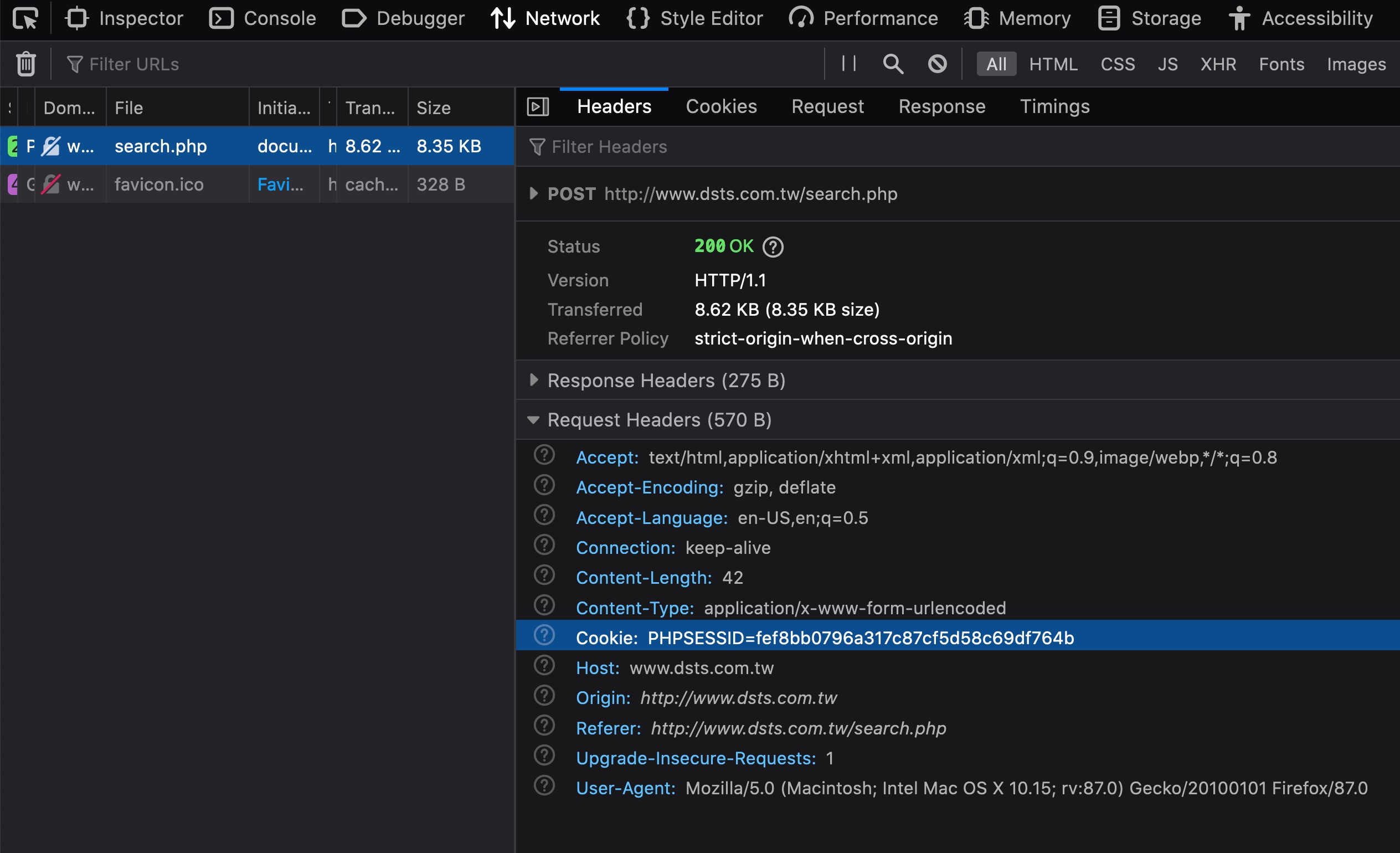Open the network search icon
1400x853 pixels.
click(893, 64)
